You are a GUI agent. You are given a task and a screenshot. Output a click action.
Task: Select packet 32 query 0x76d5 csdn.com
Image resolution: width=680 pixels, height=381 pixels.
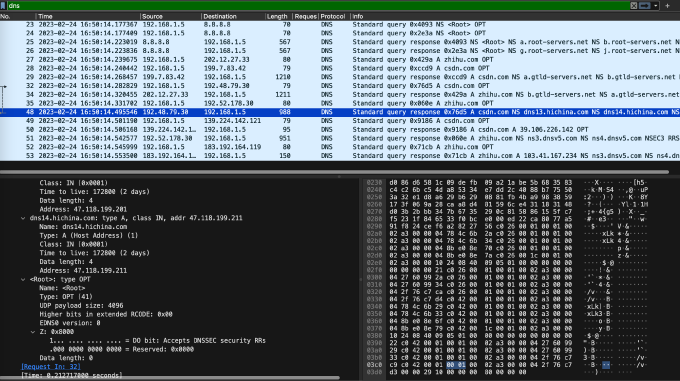[x=340, y=86]
